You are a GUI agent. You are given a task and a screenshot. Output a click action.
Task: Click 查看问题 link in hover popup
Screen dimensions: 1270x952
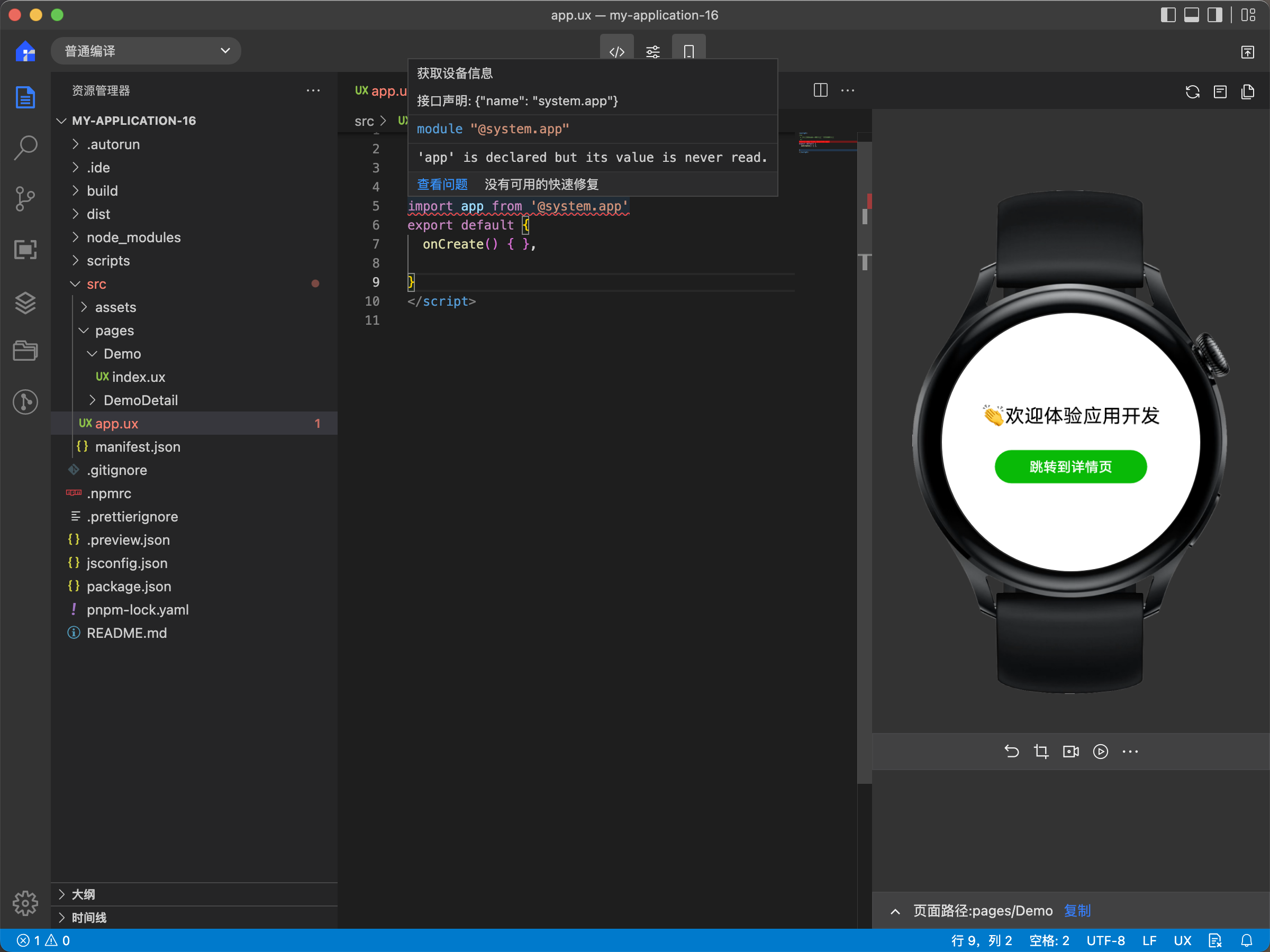(442, 184)
